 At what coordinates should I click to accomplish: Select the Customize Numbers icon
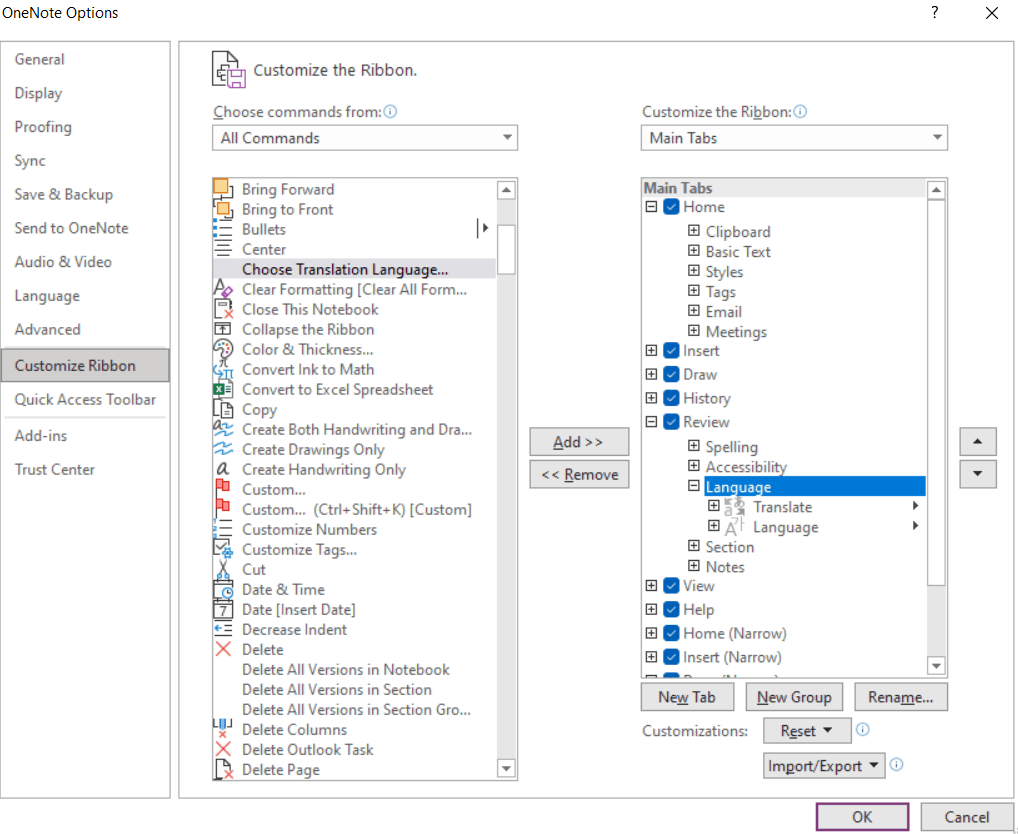(223, 529)
